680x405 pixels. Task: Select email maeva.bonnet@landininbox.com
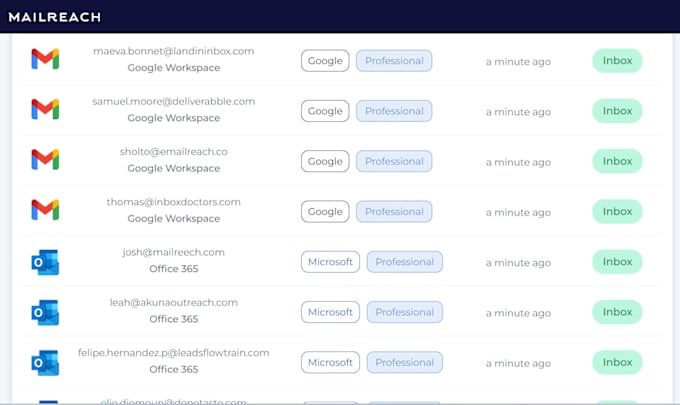pyautogui.click(x=173, y=51)
